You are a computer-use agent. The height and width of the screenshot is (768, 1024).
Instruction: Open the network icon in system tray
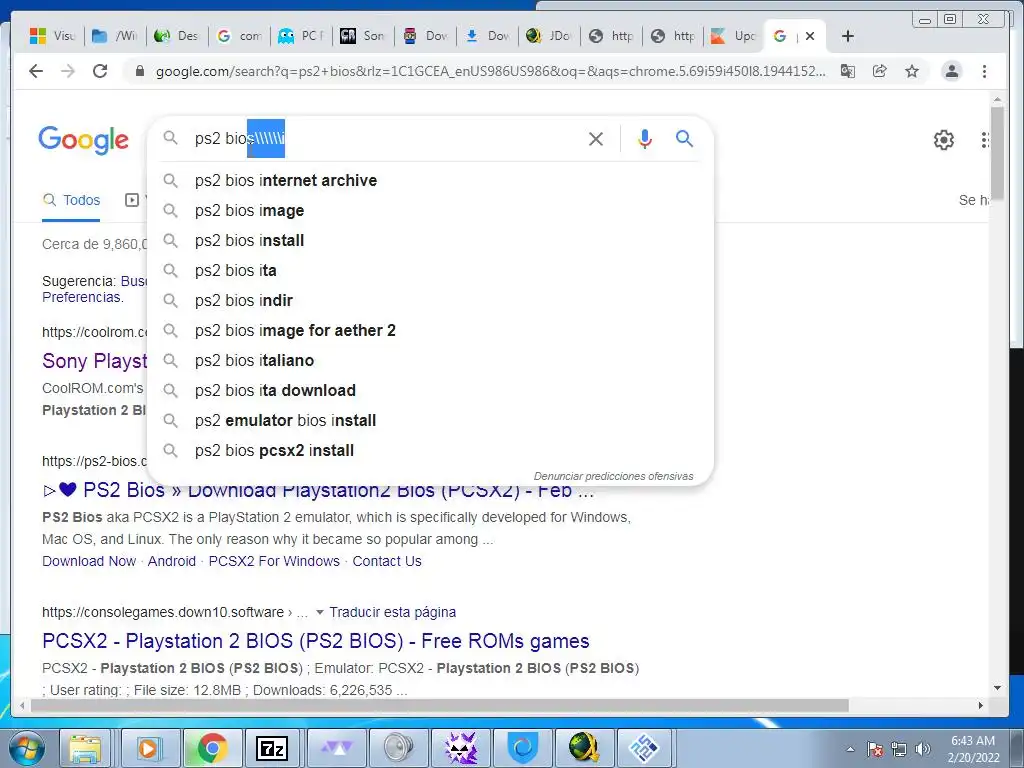899,749
